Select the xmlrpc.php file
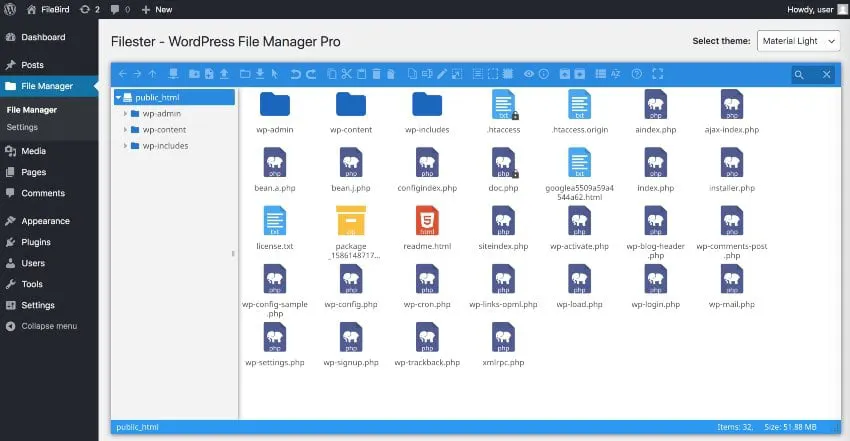 pyautogui.click(x=504, y=344)
